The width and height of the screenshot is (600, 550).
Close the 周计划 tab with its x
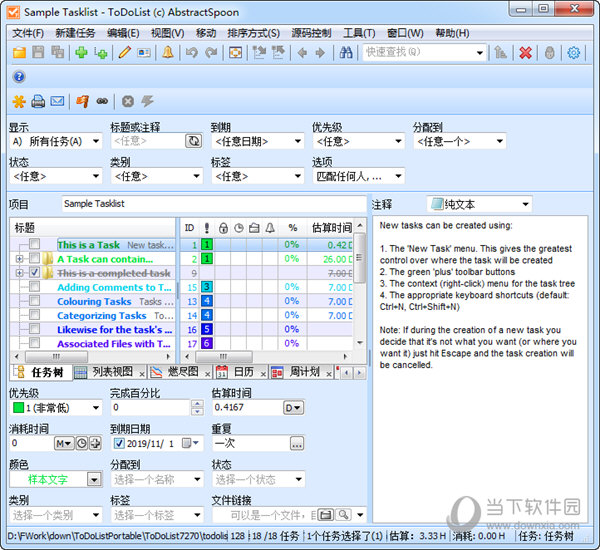tap(329, 374)
